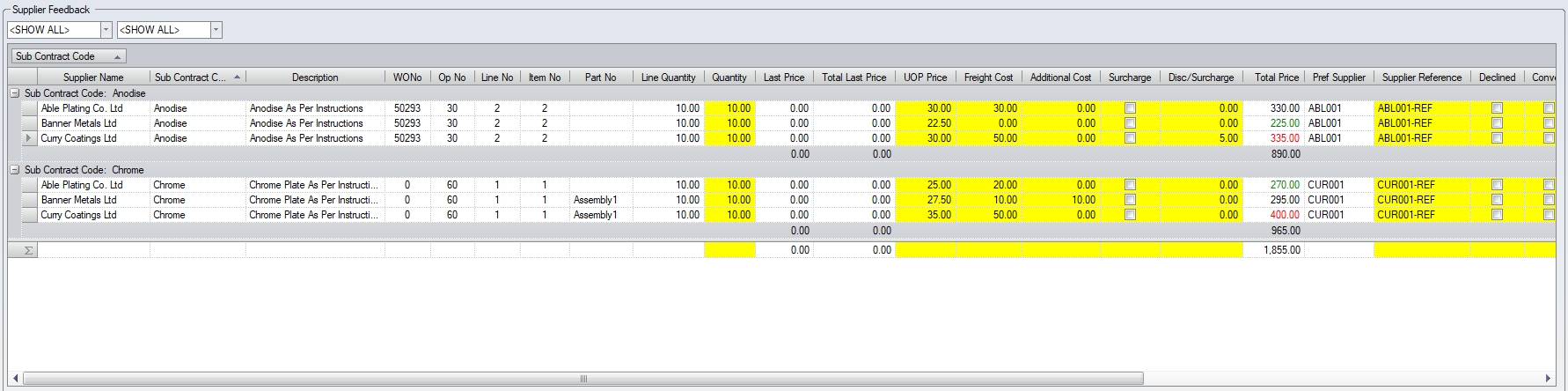Tick Declined checkbox for Banner Metals Chrome row

tap(1497, 200)
